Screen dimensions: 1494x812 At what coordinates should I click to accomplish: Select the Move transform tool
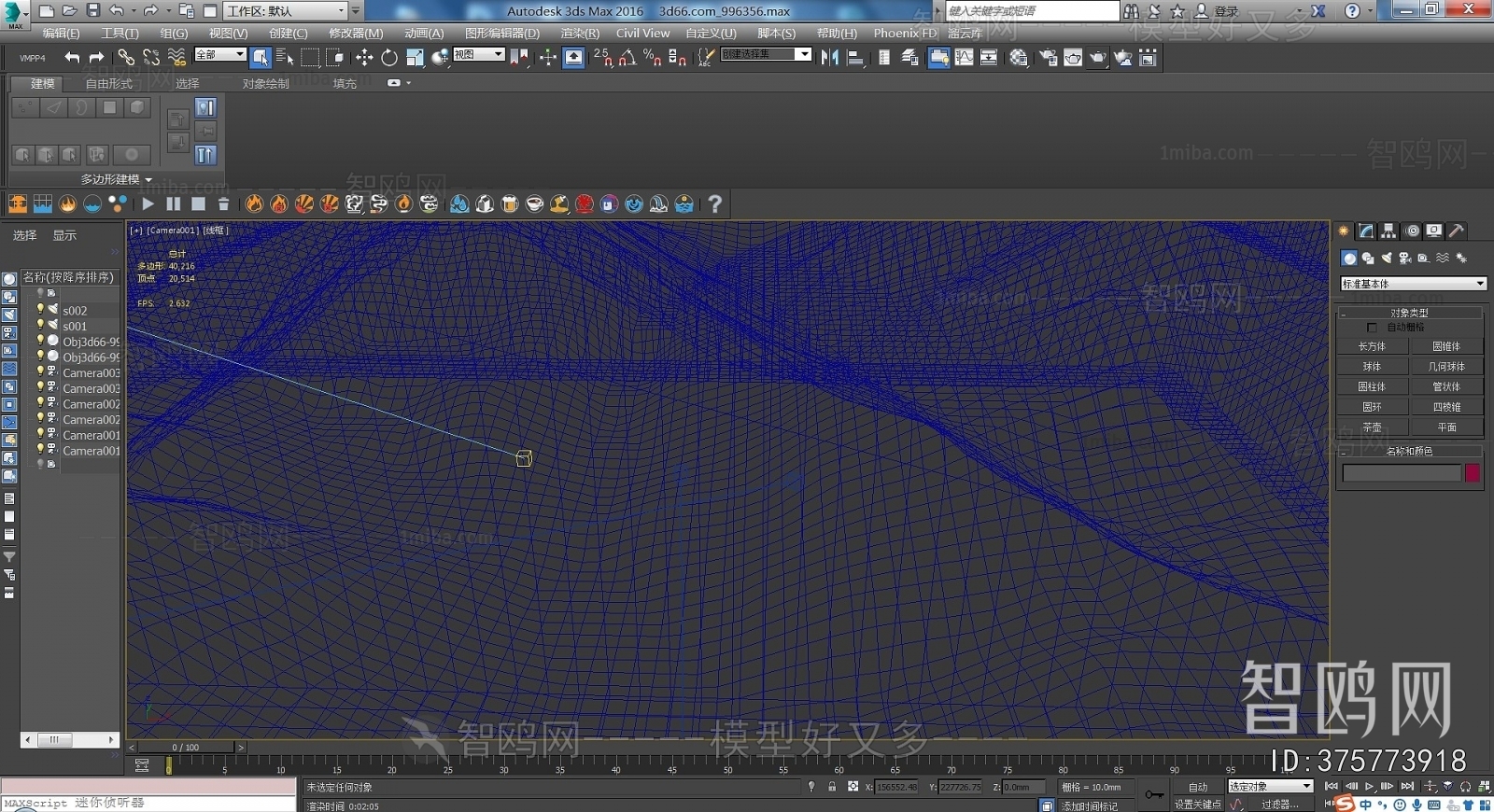coord(364,58)
